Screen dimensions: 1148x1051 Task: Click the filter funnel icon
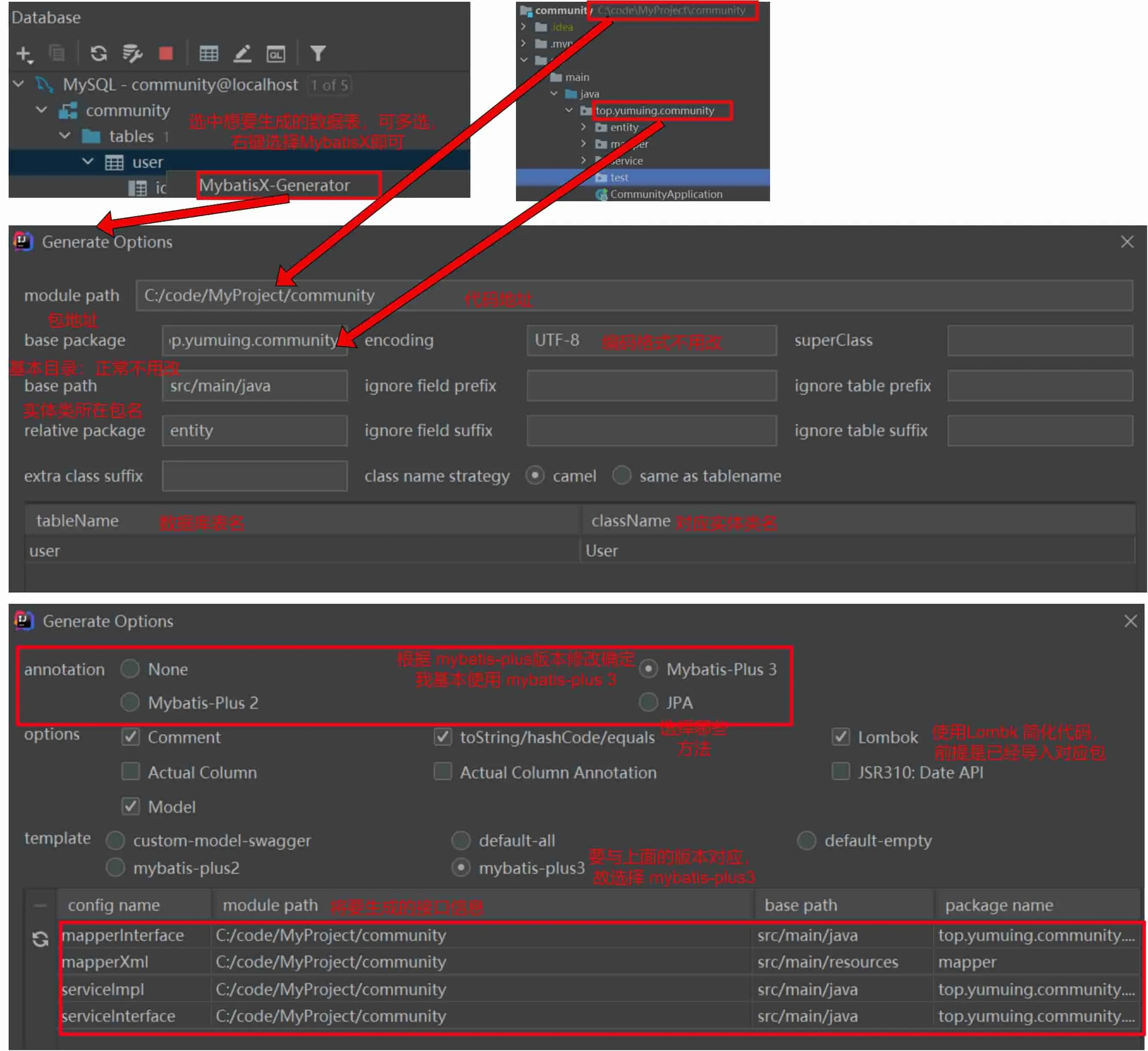coord(318,54)
